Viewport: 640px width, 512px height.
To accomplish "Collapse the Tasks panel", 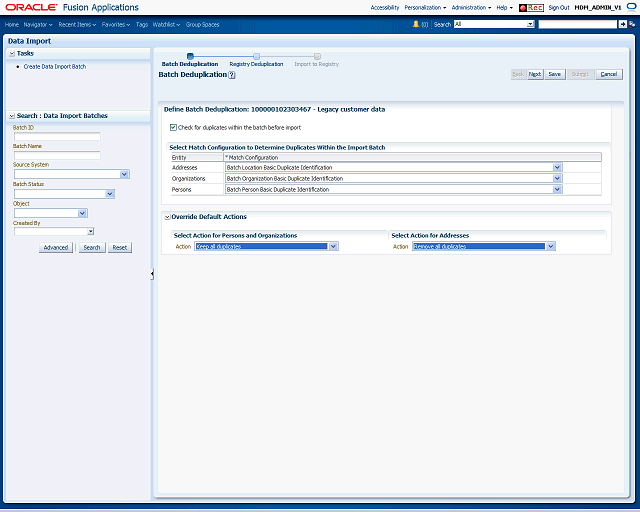I will point(12,53).
